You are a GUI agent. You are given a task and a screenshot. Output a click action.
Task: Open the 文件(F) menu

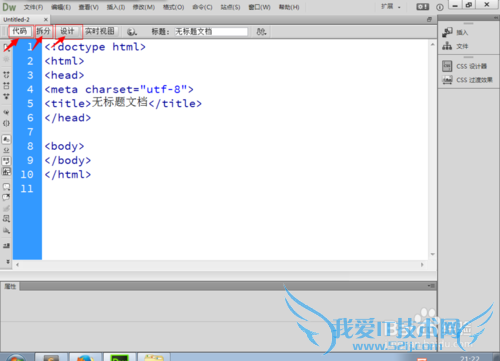click(33, 7)
